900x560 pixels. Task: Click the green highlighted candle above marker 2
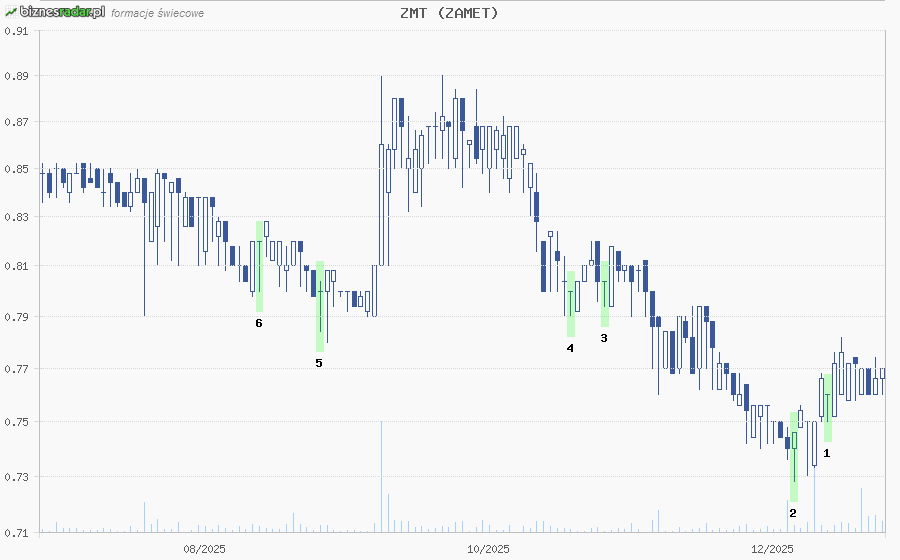tap(793, 455)
